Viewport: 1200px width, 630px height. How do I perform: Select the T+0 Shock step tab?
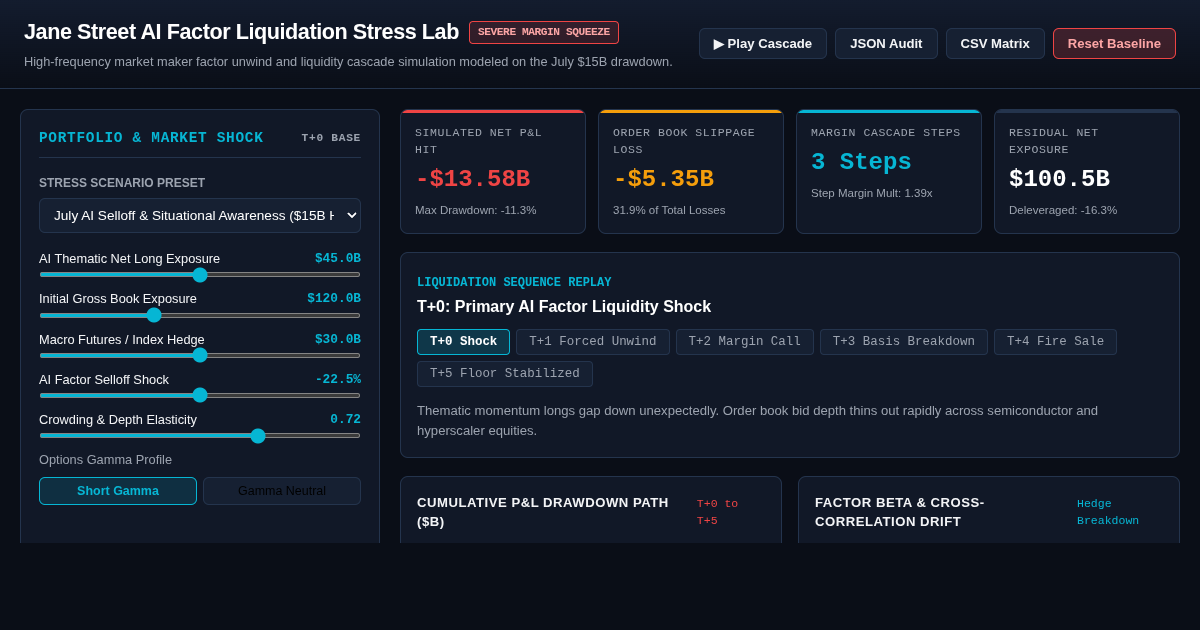(463, 342)
